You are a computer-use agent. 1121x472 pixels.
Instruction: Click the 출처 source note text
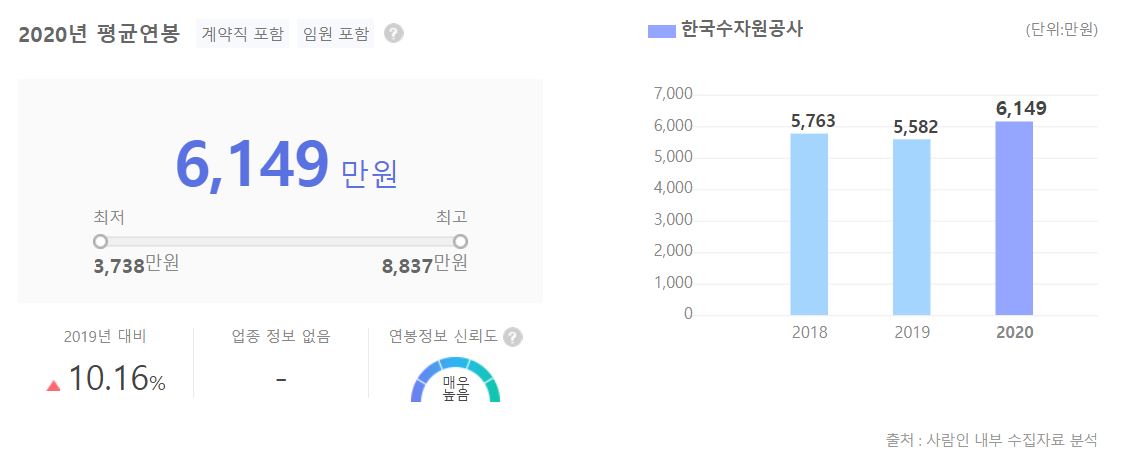tap(992, 439)
